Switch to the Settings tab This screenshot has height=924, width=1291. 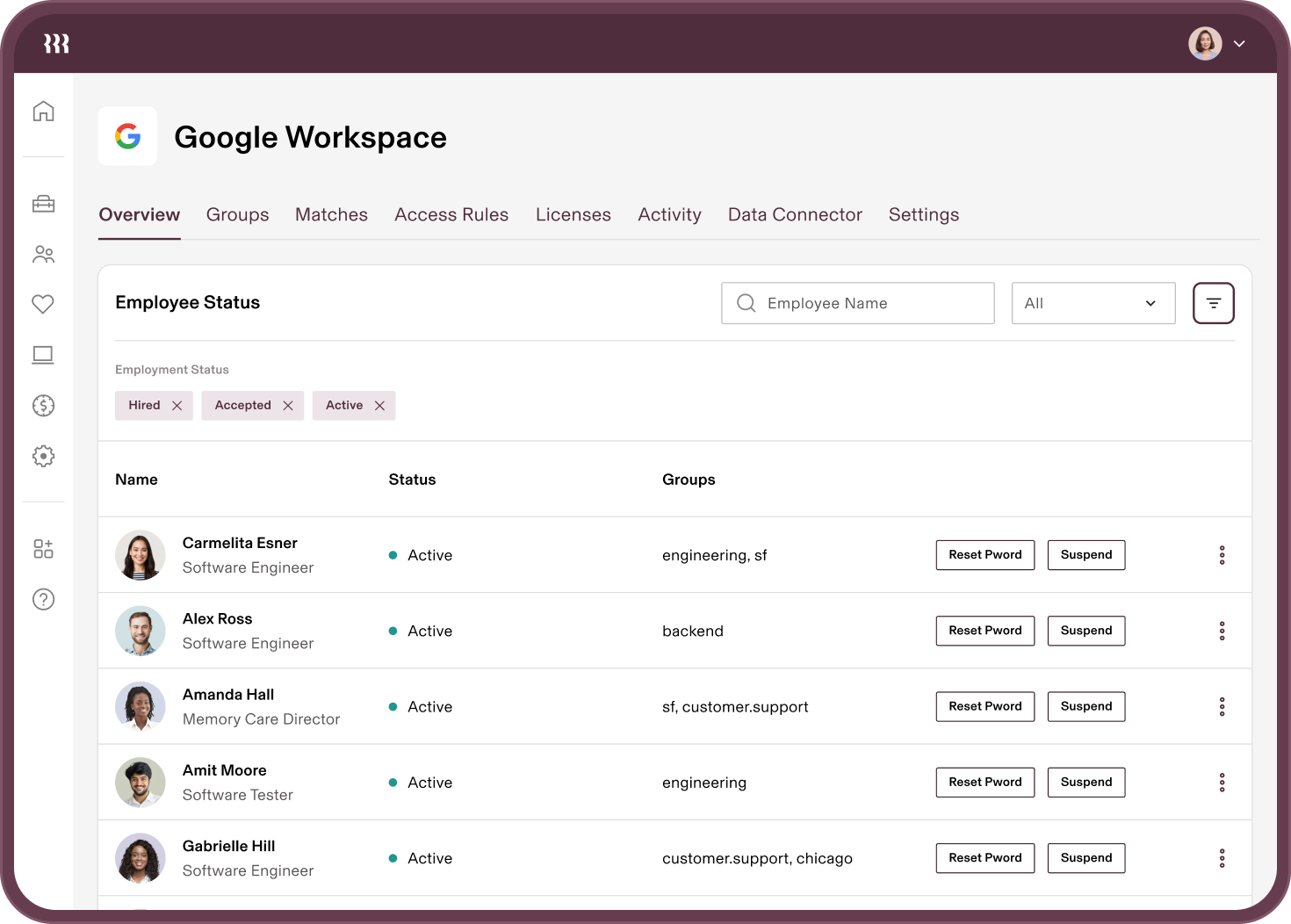(924, 215)
